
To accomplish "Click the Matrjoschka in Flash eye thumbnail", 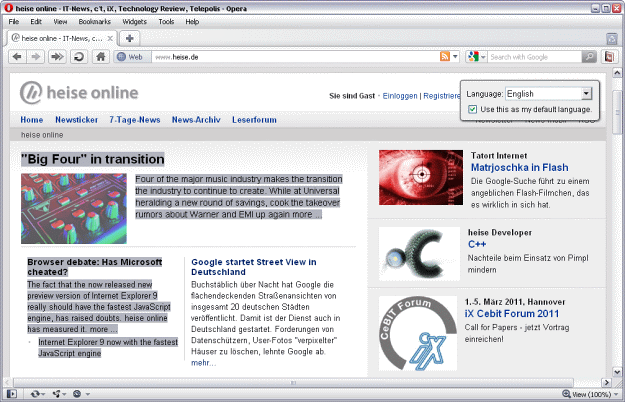I will [421, 177].
